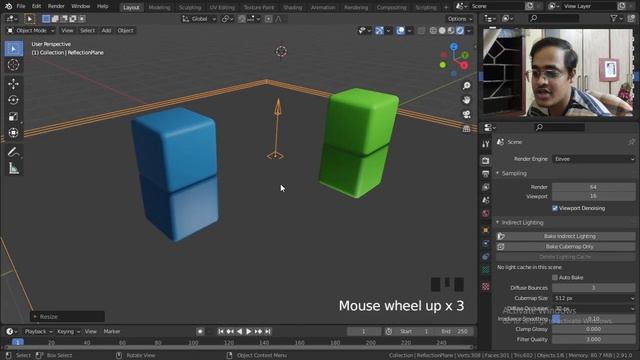The width and height of the screenshot is (640, 360).
Task: Switch to the Layout workspace tab
Action: [x=131, y=7]
